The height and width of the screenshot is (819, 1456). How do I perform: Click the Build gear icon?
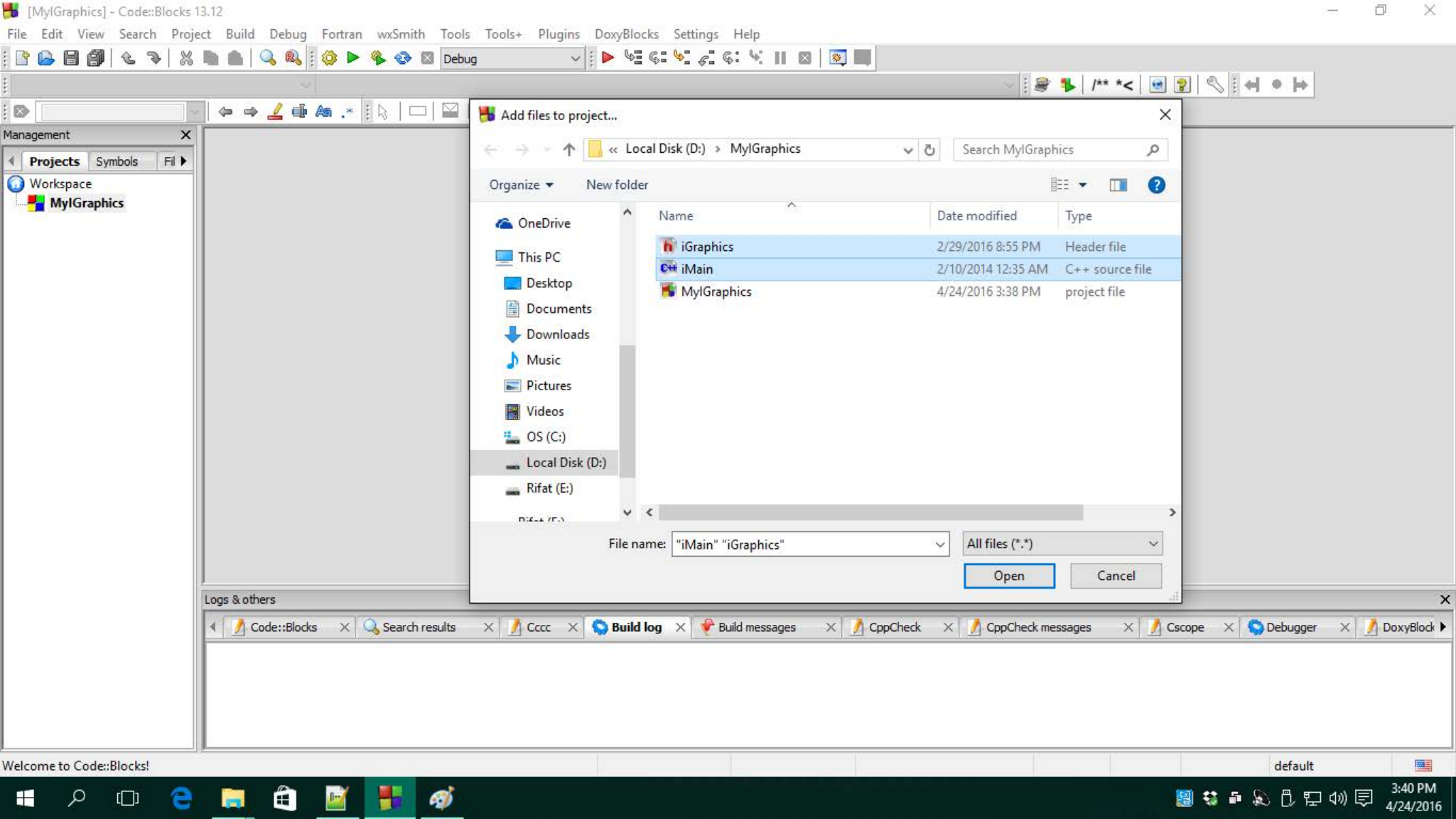tap(329, 58)
